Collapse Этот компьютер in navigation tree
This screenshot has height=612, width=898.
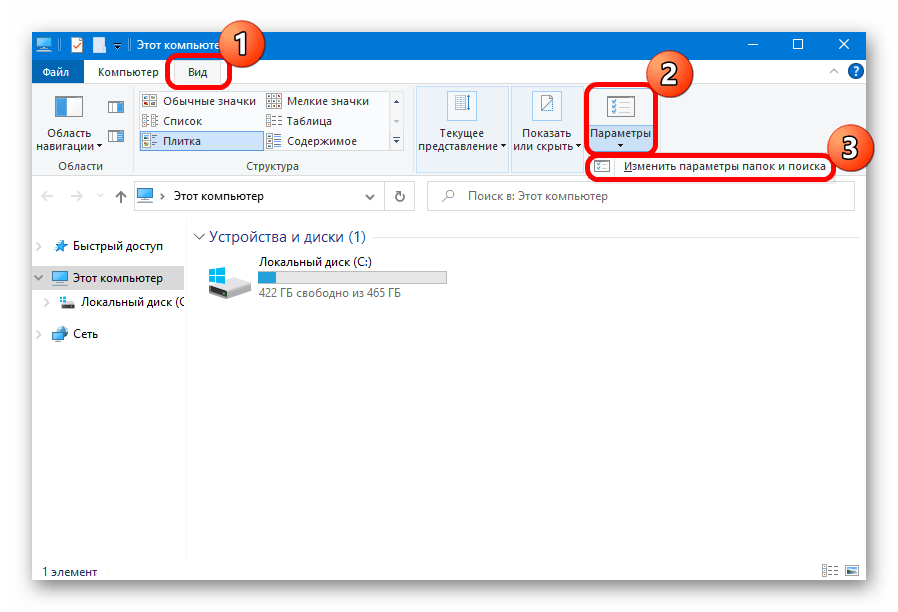(39, 278)
